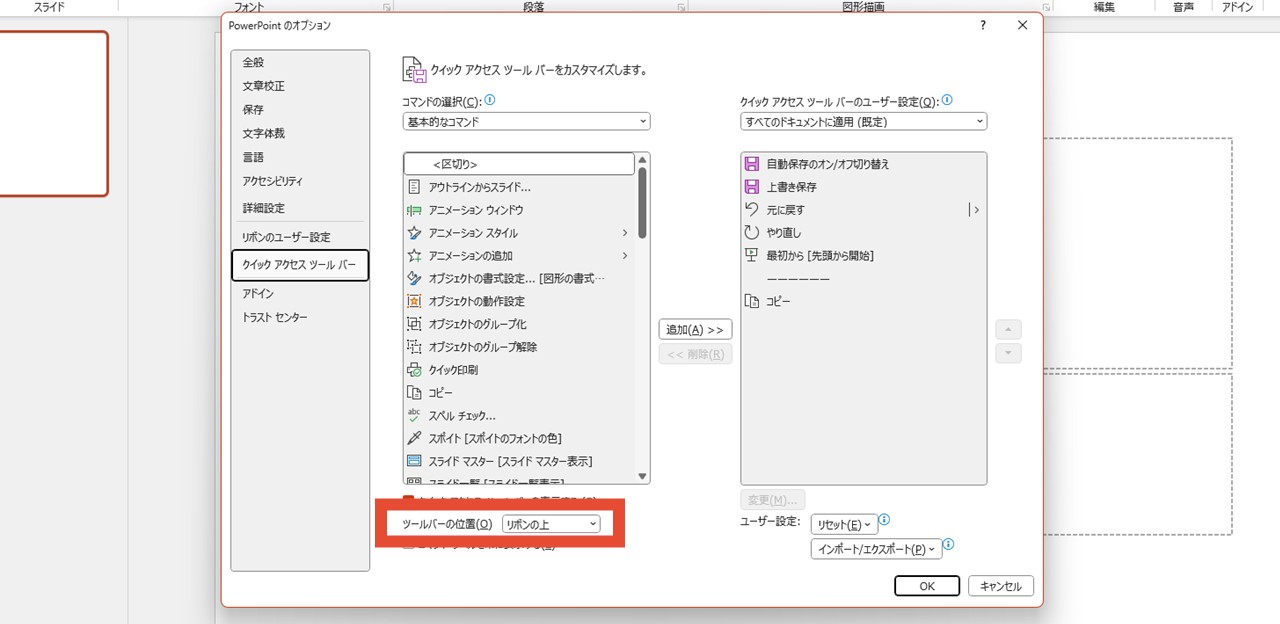Viewport: 1280px width, 624px height.
Task: Select 自動保存のオン/オフ切り替え save icon
Action: coord(752,164)
